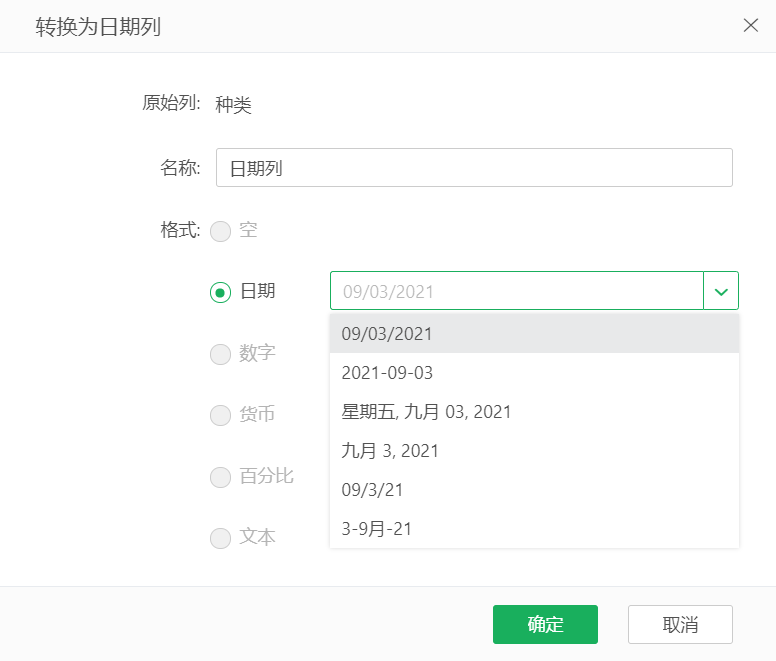Viewport: 776px width, 661px height.
Task: Select the 空 format radio button
Action: coord(220,231)
